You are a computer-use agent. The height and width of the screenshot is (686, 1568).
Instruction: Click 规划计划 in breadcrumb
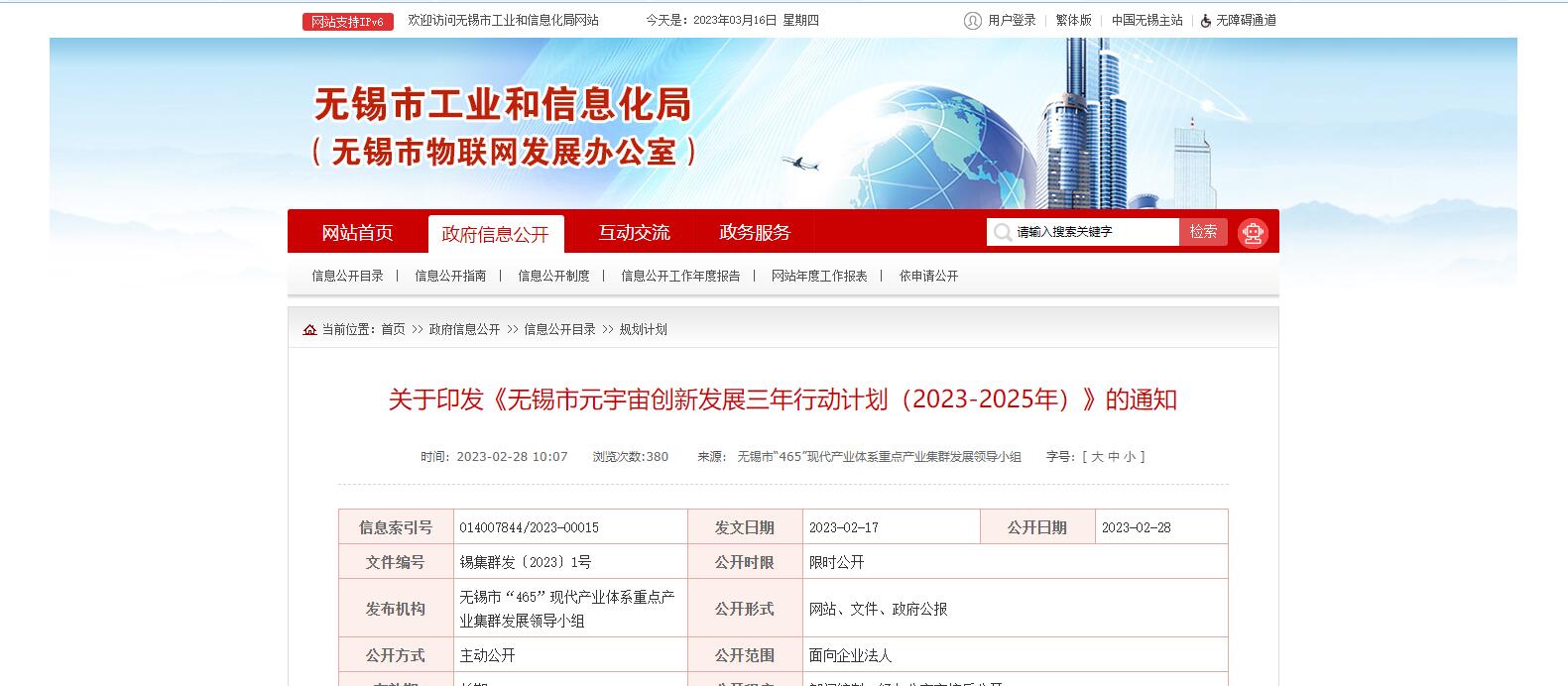tap(643, 330)
